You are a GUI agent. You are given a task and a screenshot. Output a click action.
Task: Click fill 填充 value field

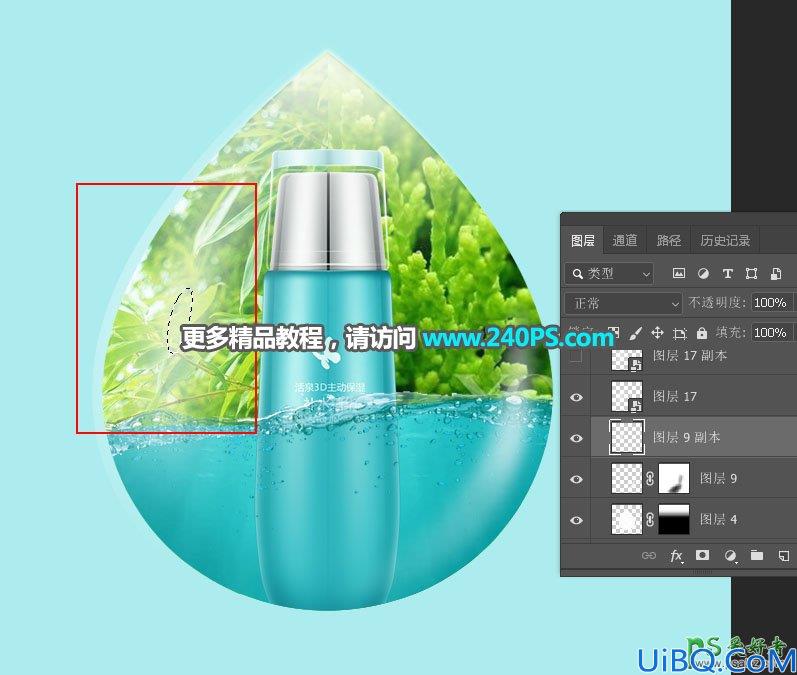[773, 333]
